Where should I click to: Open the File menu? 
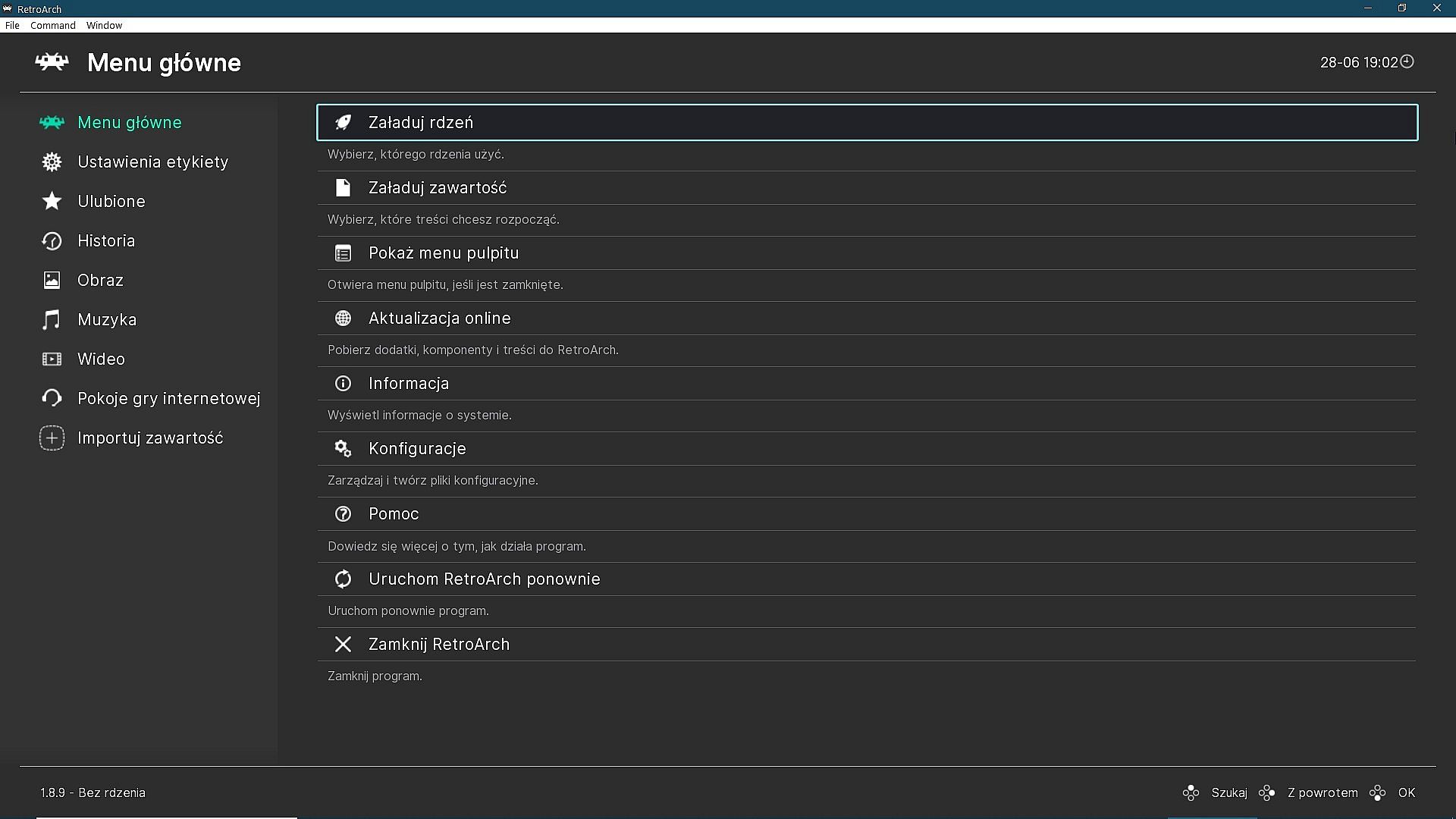click(x=12, y=25)
